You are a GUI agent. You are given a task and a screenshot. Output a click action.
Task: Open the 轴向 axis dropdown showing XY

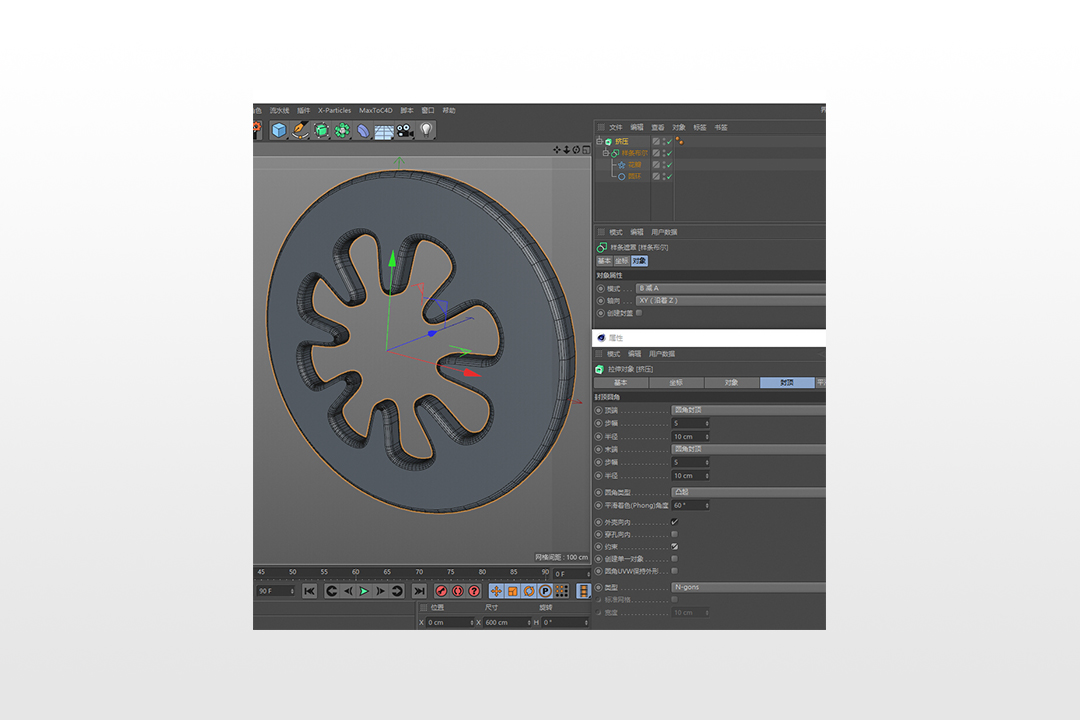731,300
